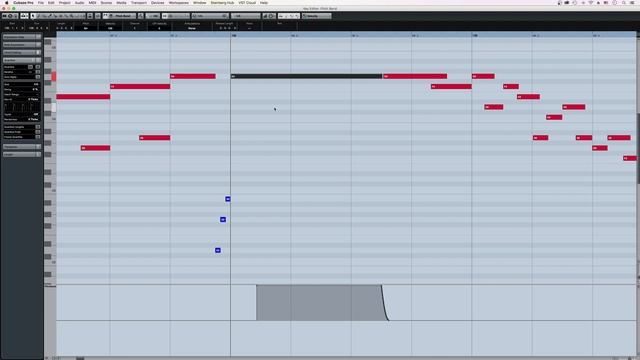
Task: Expand the Expression Map inspector section
Action: 22,37
